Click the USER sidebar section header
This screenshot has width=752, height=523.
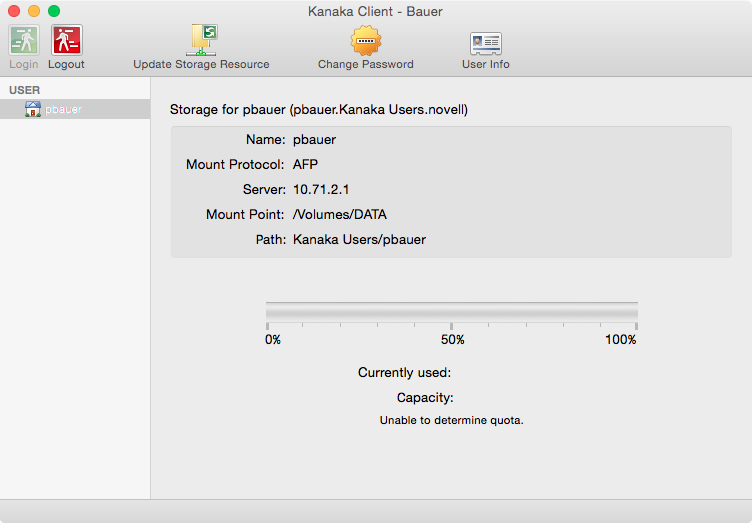24,90
